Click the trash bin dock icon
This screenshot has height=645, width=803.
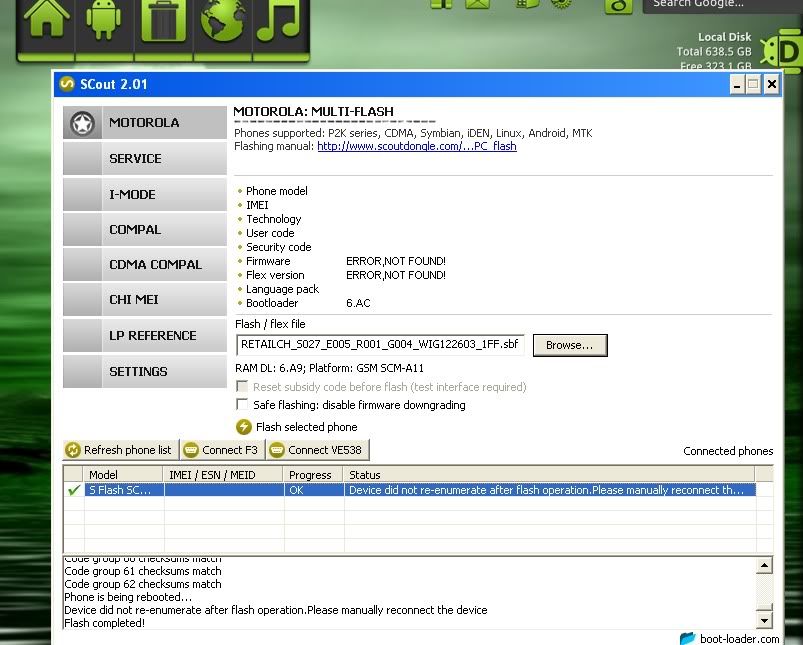[x=163, y=21]
